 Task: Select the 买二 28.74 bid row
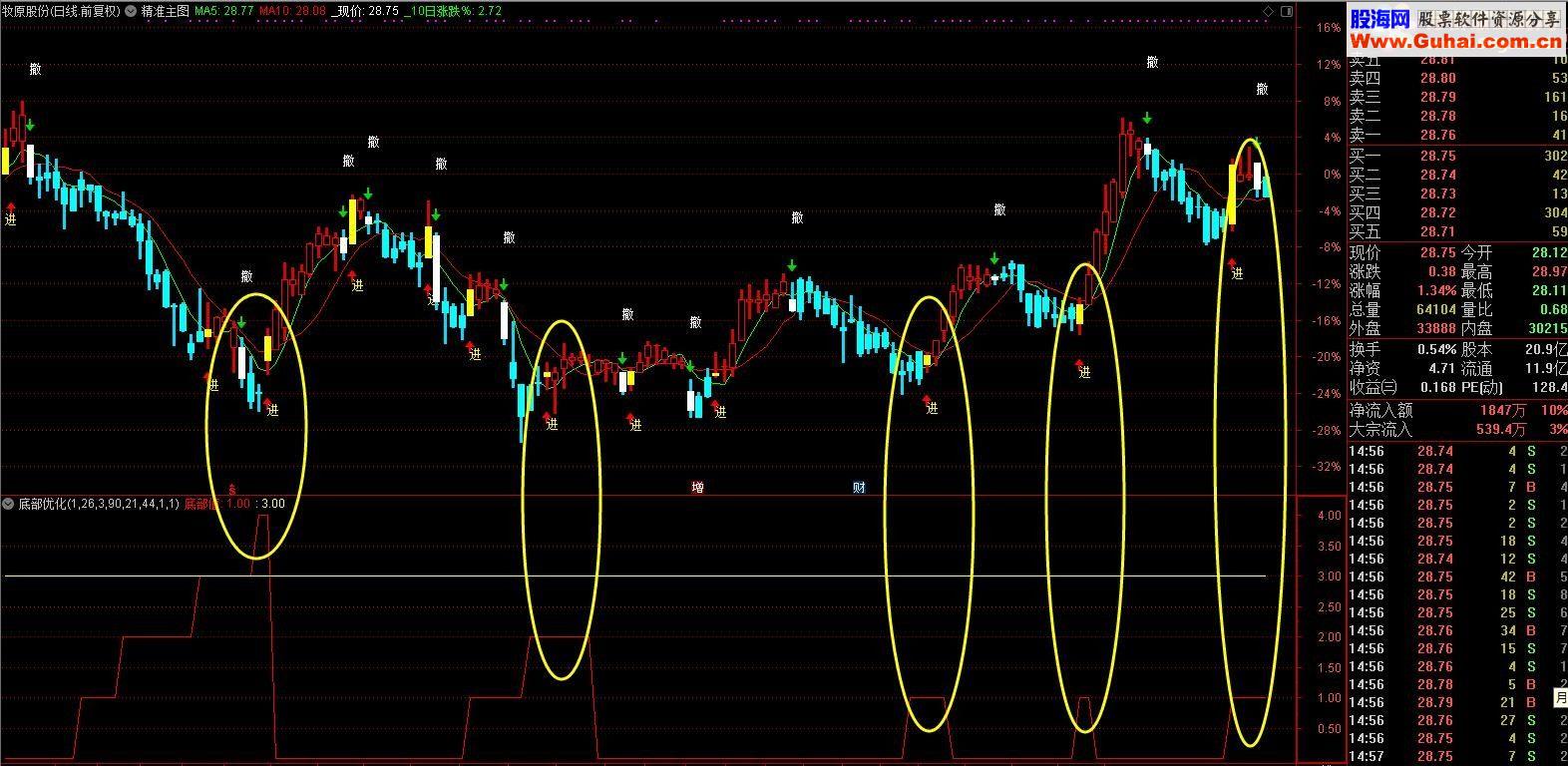click(1457, 175)
